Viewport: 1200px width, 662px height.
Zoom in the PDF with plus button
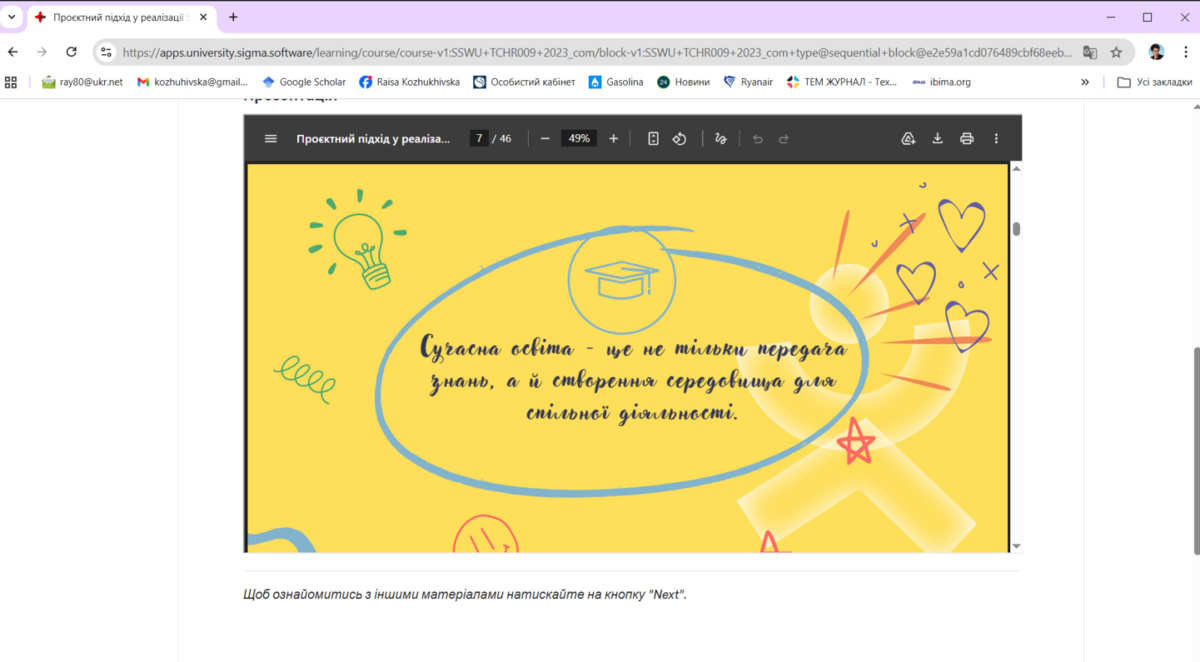click(x=613, y=139)
